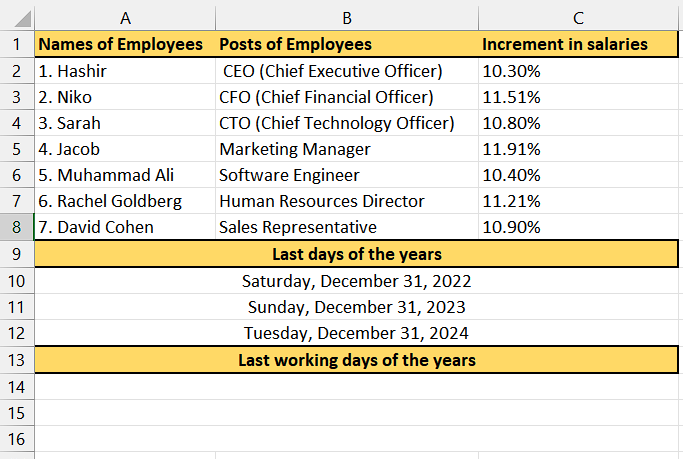Click the Names of Employees header cell

click(x=125, y=44)
